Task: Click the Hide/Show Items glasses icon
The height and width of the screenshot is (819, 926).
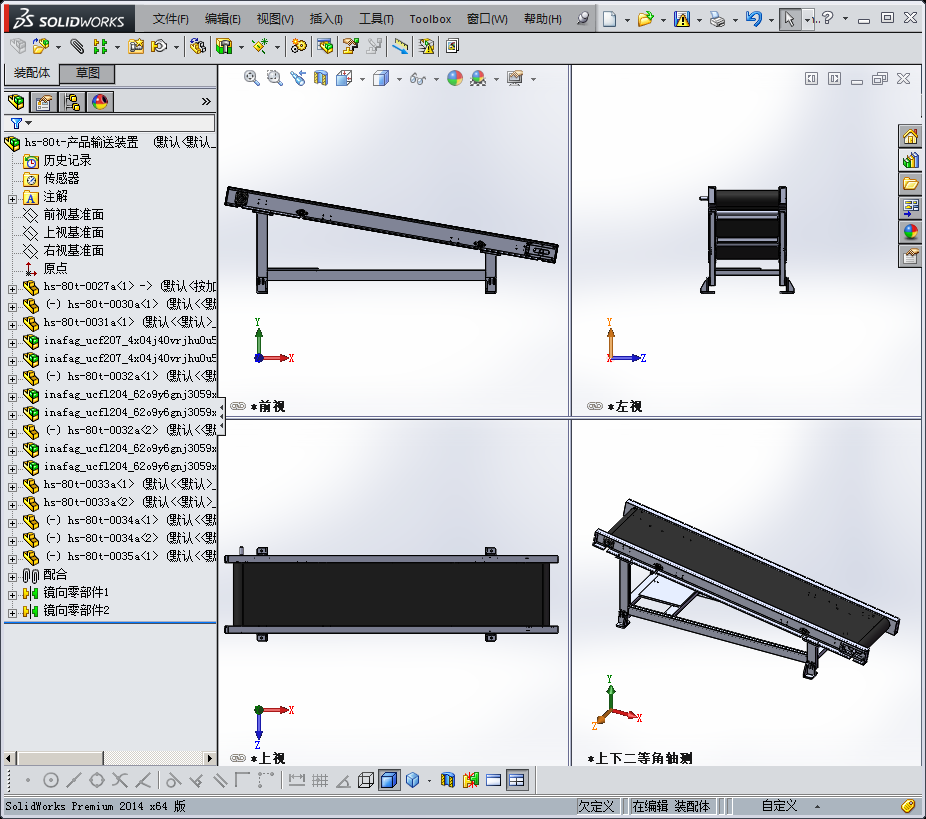Action: click(x=418, y=78)
